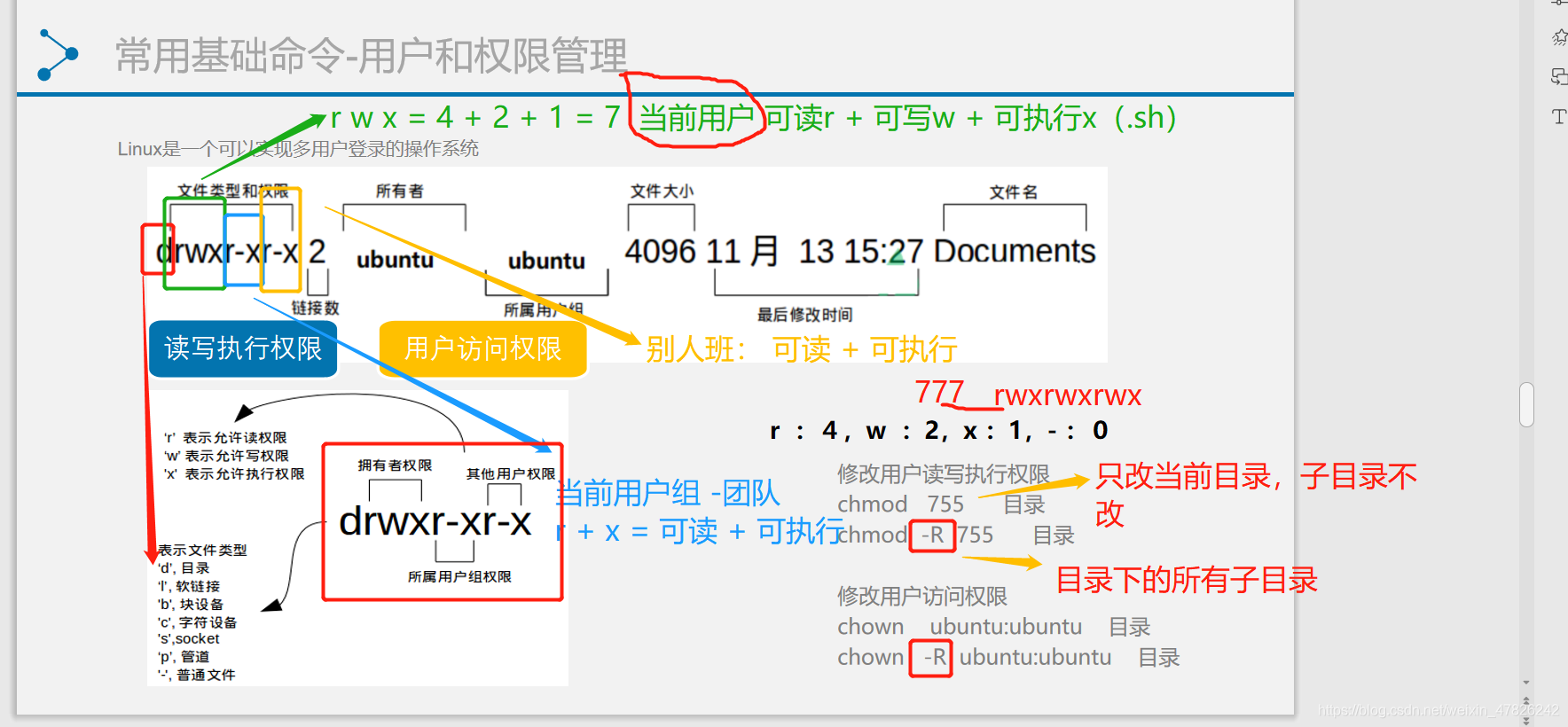Select the T text tool icon
The width and height of the screenshot is (1568, 727).
point(1559,116)
